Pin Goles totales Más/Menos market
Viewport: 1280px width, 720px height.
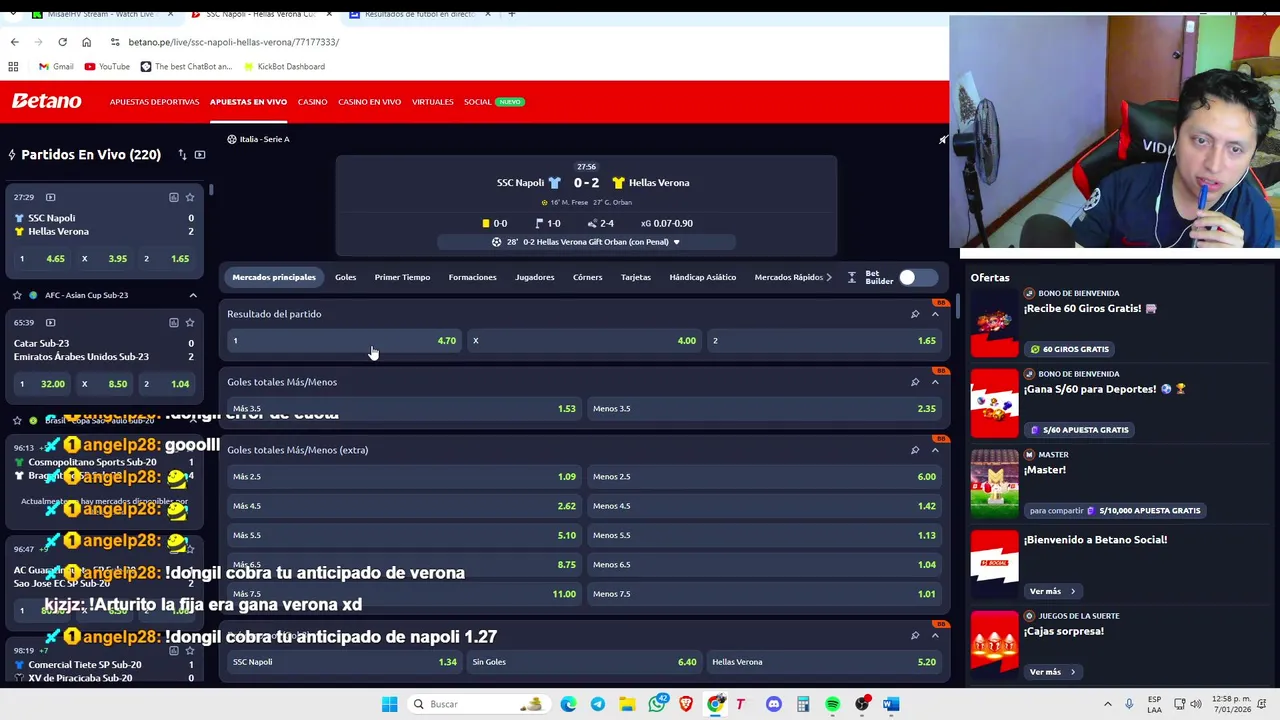click(914, 382)
